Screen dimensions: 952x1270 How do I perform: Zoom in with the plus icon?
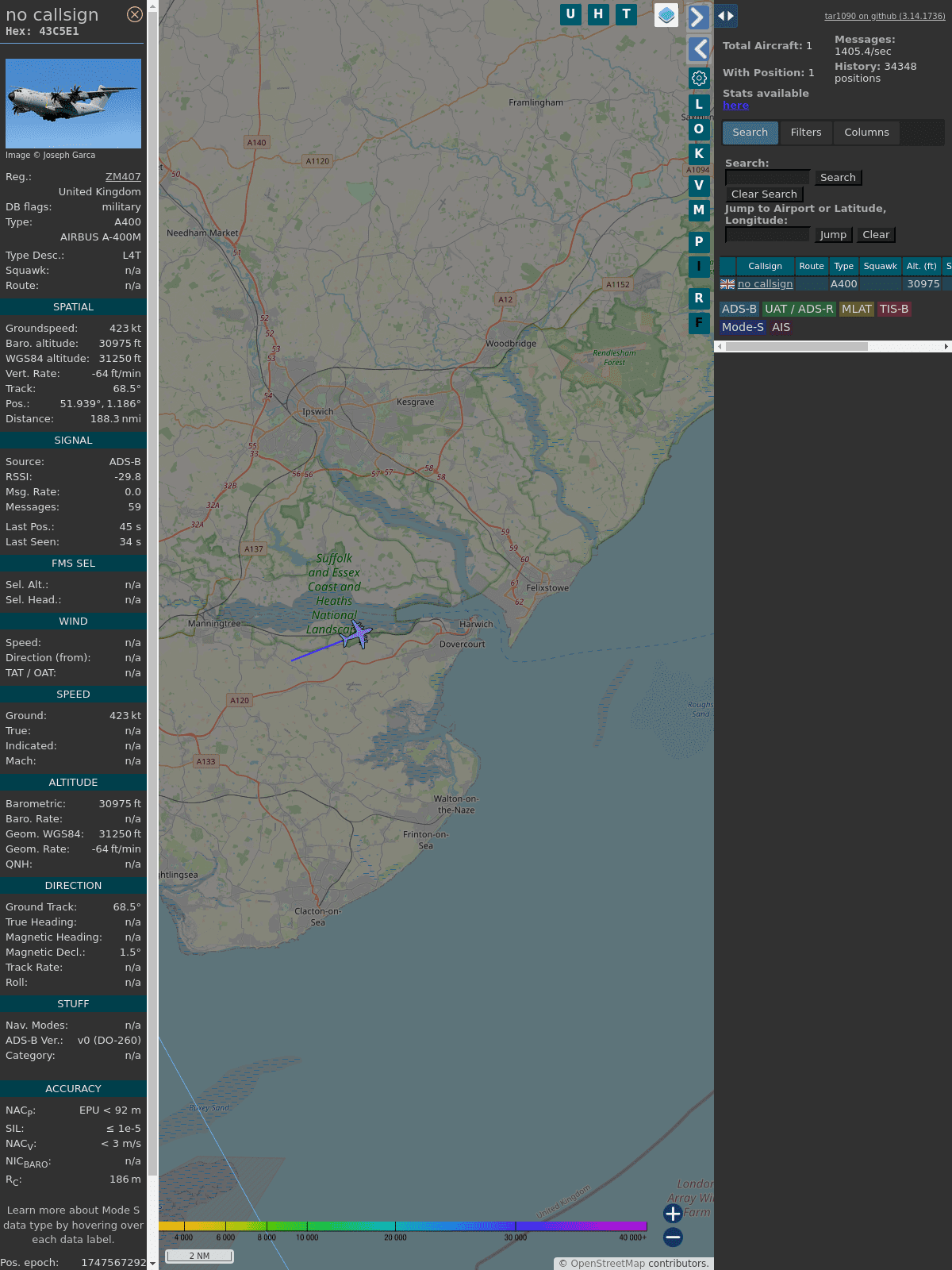pos(673,1213)
